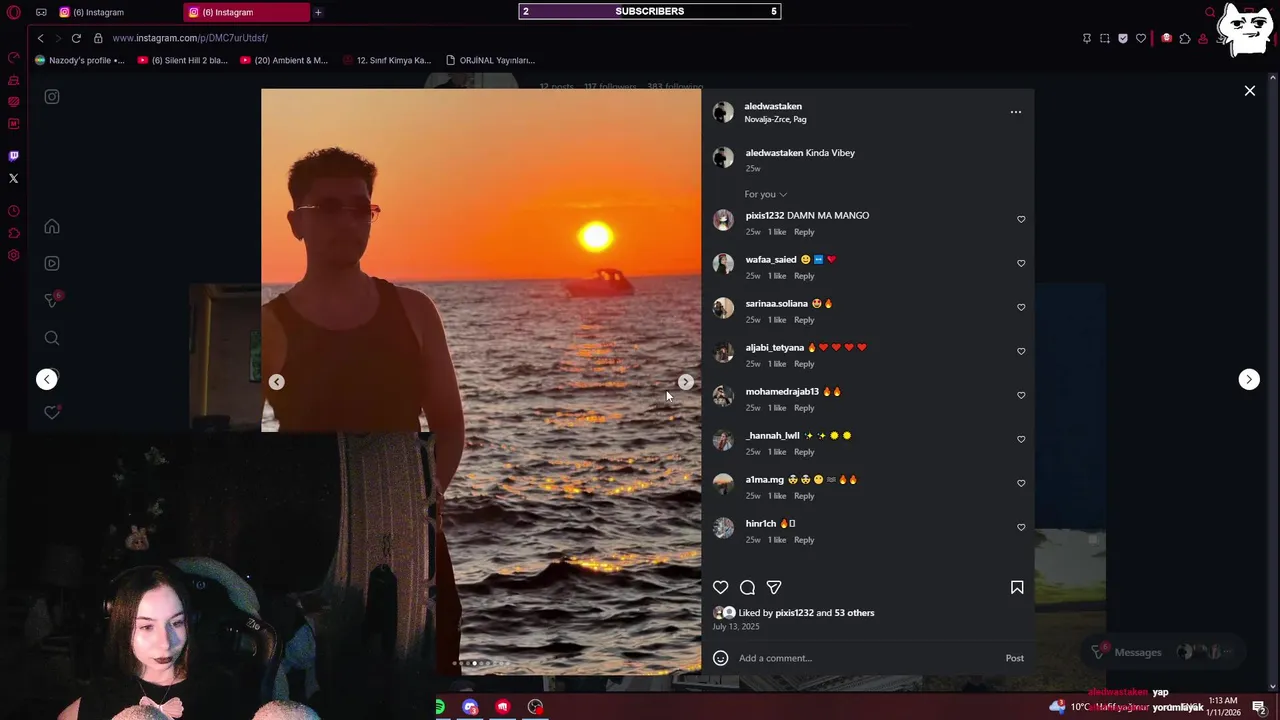The width and height of the screenshot is (1280, 720).
Task: Open ORJİNAL Yayınları bookmark
Action: pos(490,60)
